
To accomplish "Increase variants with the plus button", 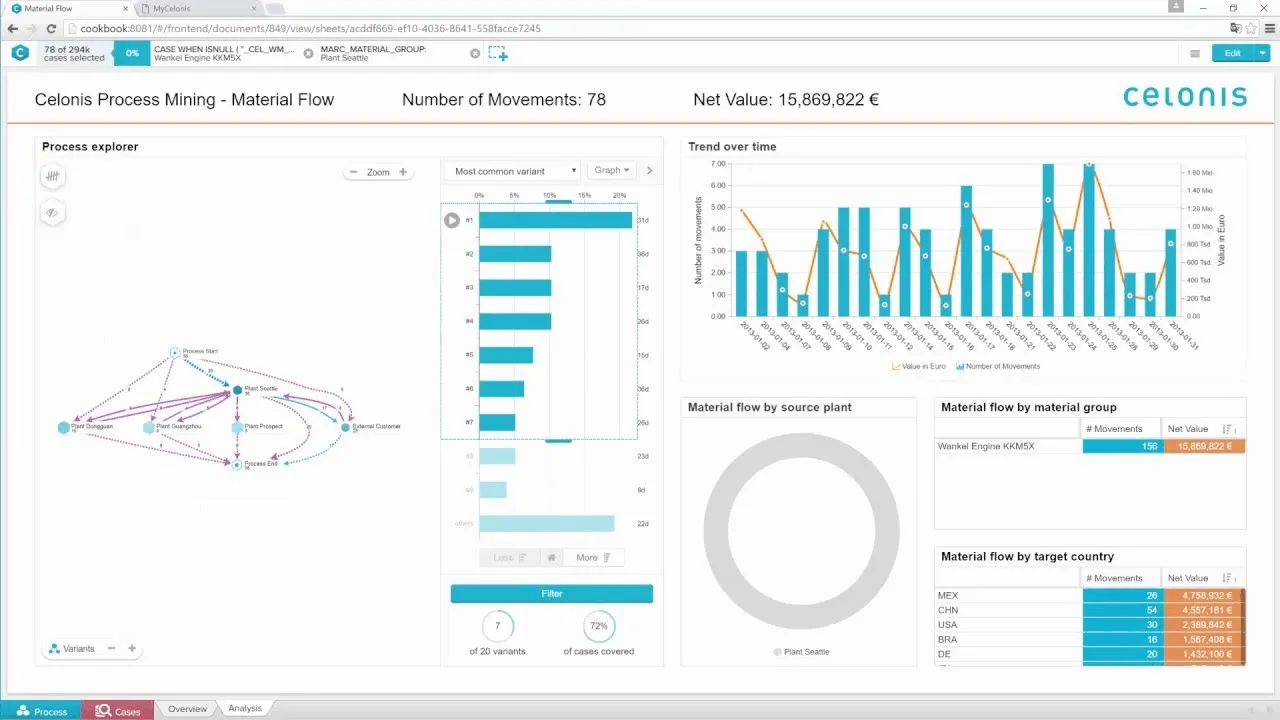I will pos(131,648).
